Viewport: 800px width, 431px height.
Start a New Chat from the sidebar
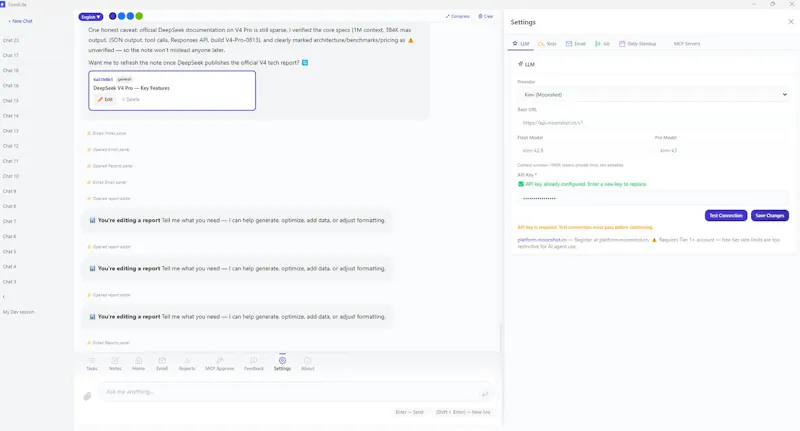[20, 21]
